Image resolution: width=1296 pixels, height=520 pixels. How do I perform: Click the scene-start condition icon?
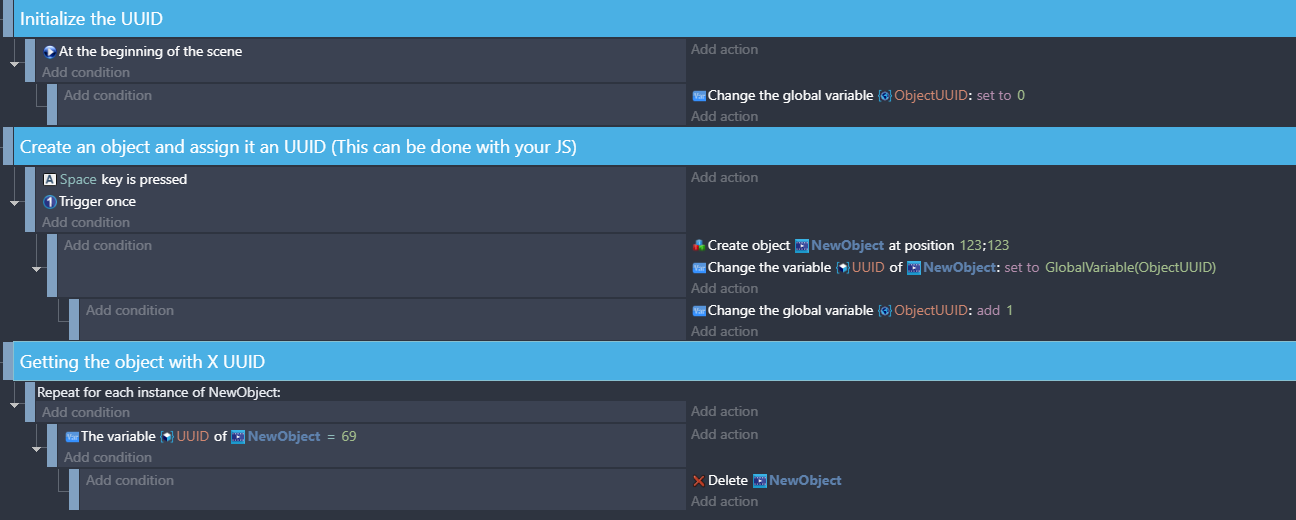coord(49,52)
